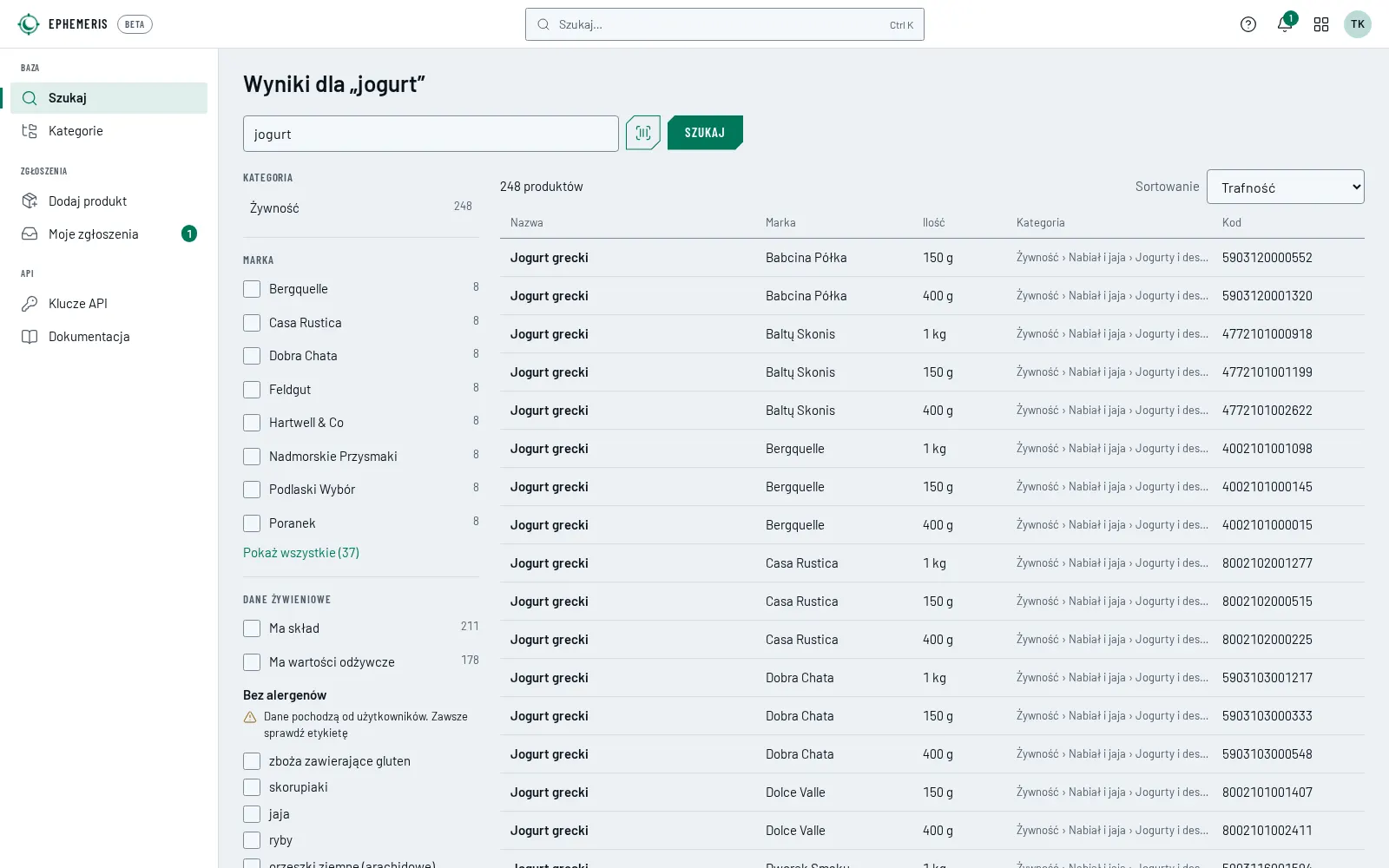This screenshot has height=868, width=1389.
Task: Click the Moje zgłoszenia count badge
Action: 189,233
